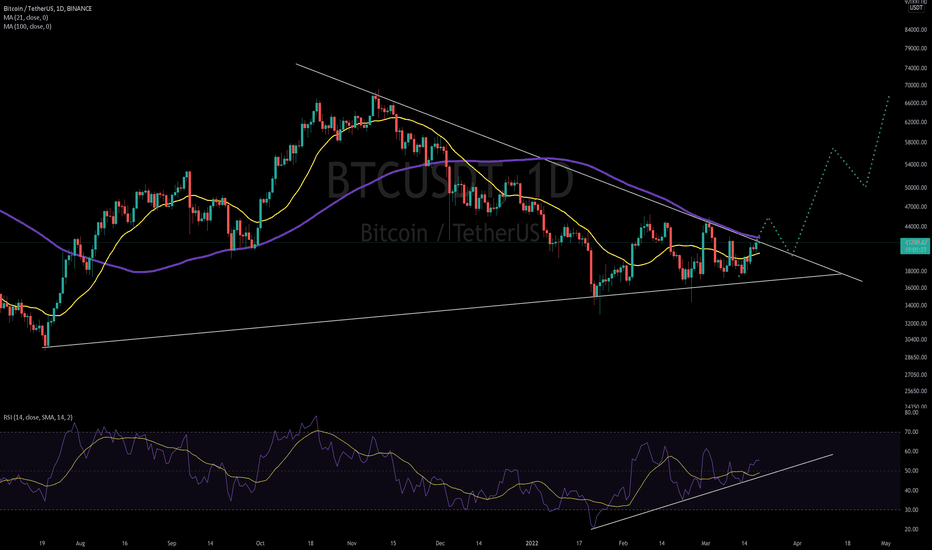Image resolution: width=932 pixels, height=550 pixels.
Task: Click the 25650.00 price axis label
Action: pos(915,391)
